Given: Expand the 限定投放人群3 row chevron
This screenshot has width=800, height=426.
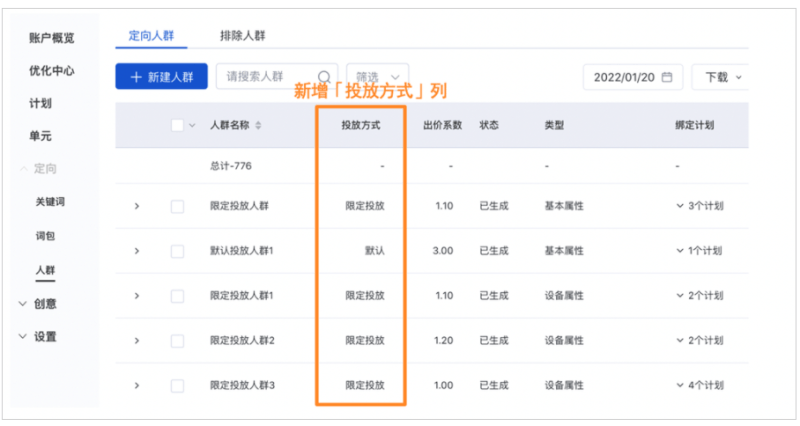Looking at the screenshot, I should tap(137, 386).
